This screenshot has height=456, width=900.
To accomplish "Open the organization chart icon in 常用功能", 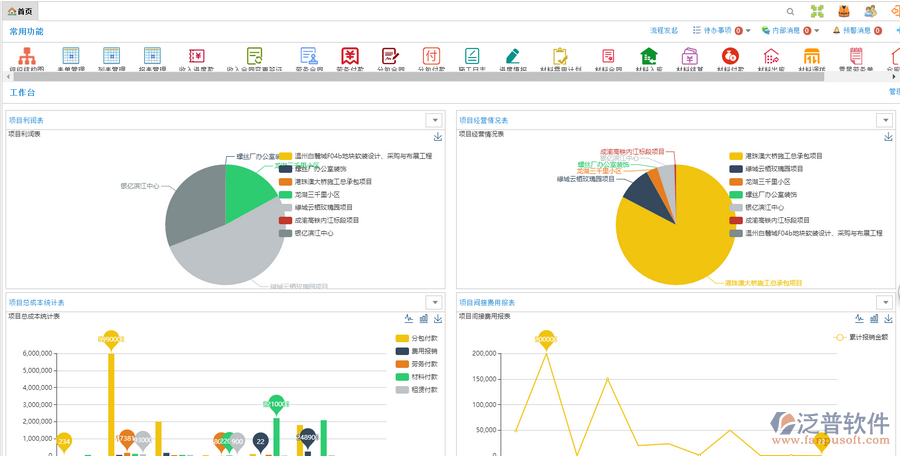I will 26,56.
